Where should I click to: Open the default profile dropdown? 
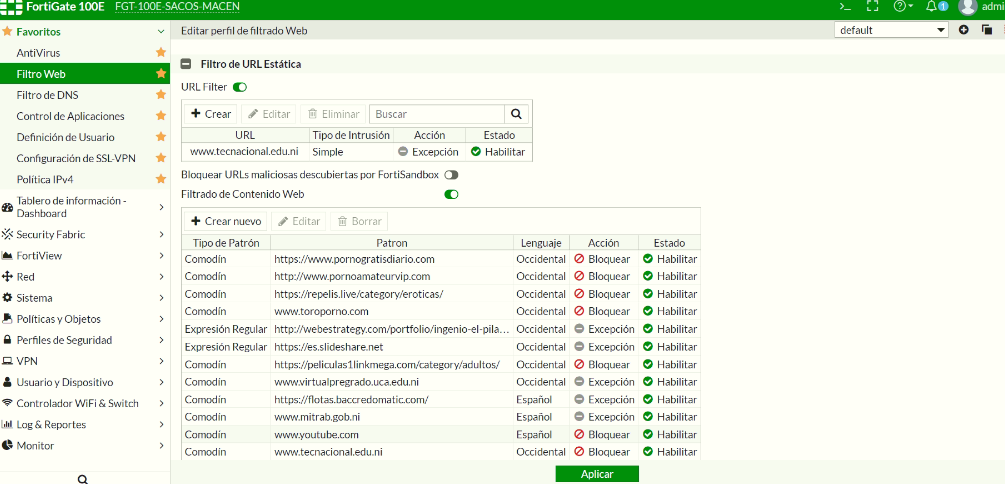coord(891,30)
